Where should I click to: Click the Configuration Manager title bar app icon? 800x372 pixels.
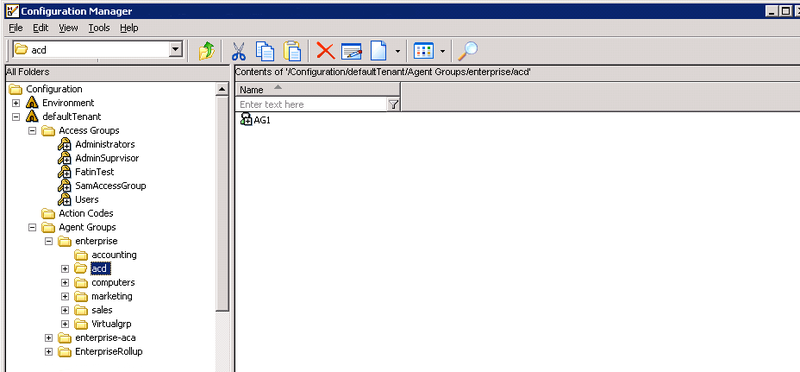(11, 11)
